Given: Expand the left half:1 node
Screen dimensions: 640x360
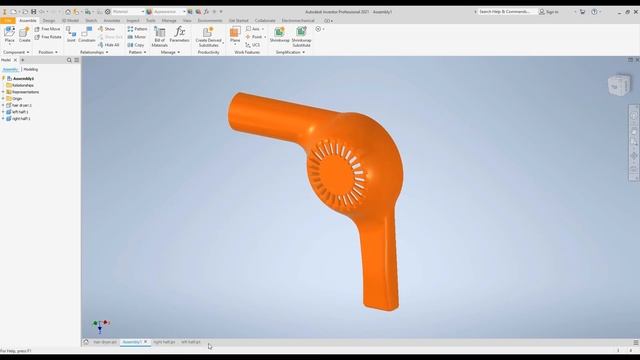Looking at the screenshot, I should click(3, 112).
